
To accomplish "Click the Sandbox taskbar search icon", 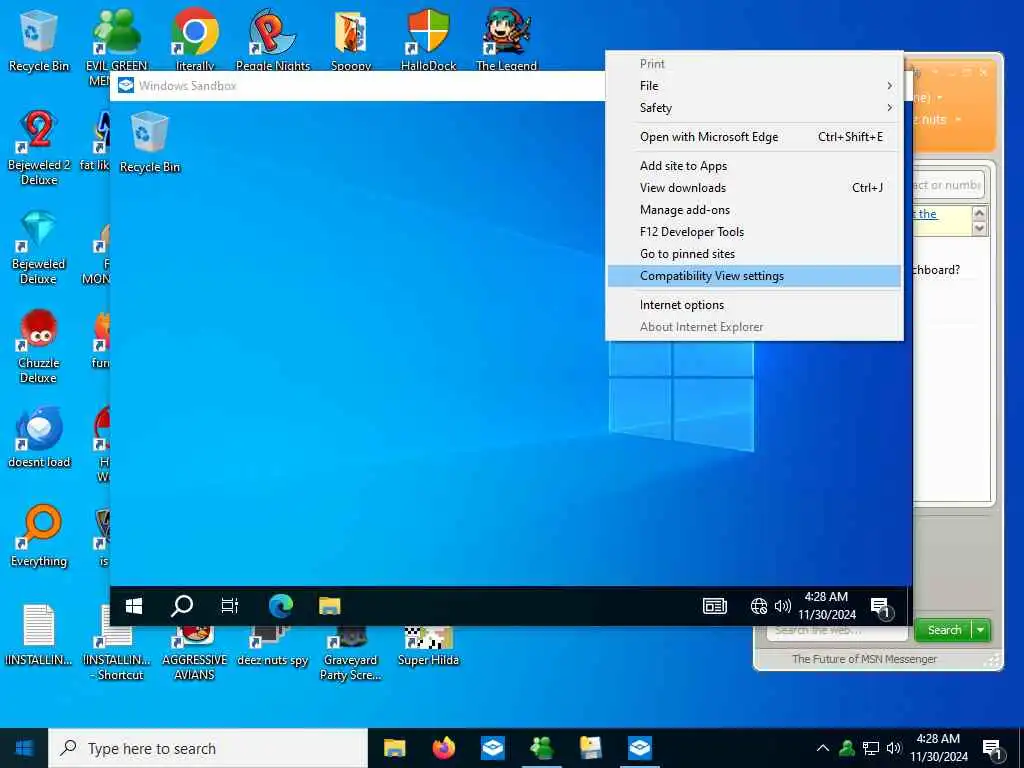I will point(182,606).
